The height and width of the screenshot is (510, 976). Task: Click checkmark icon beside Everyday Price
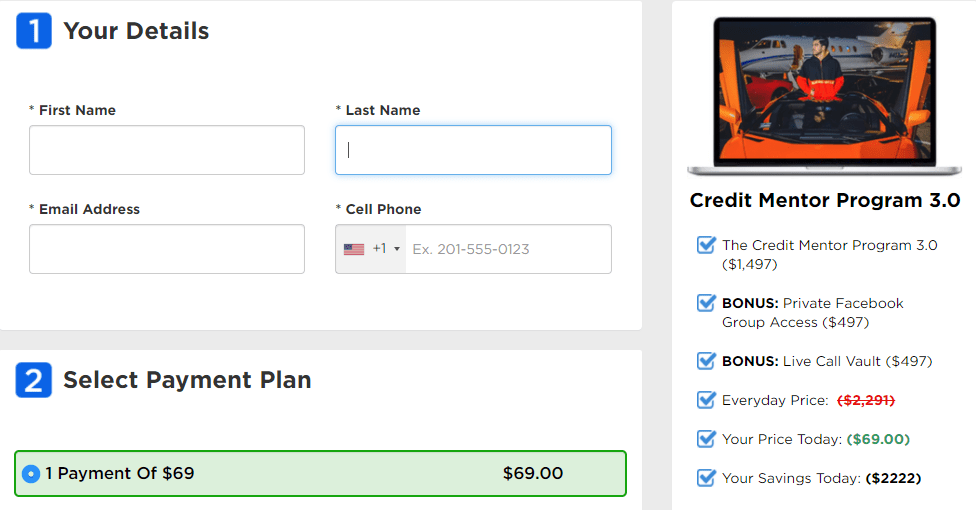[706, 399]
